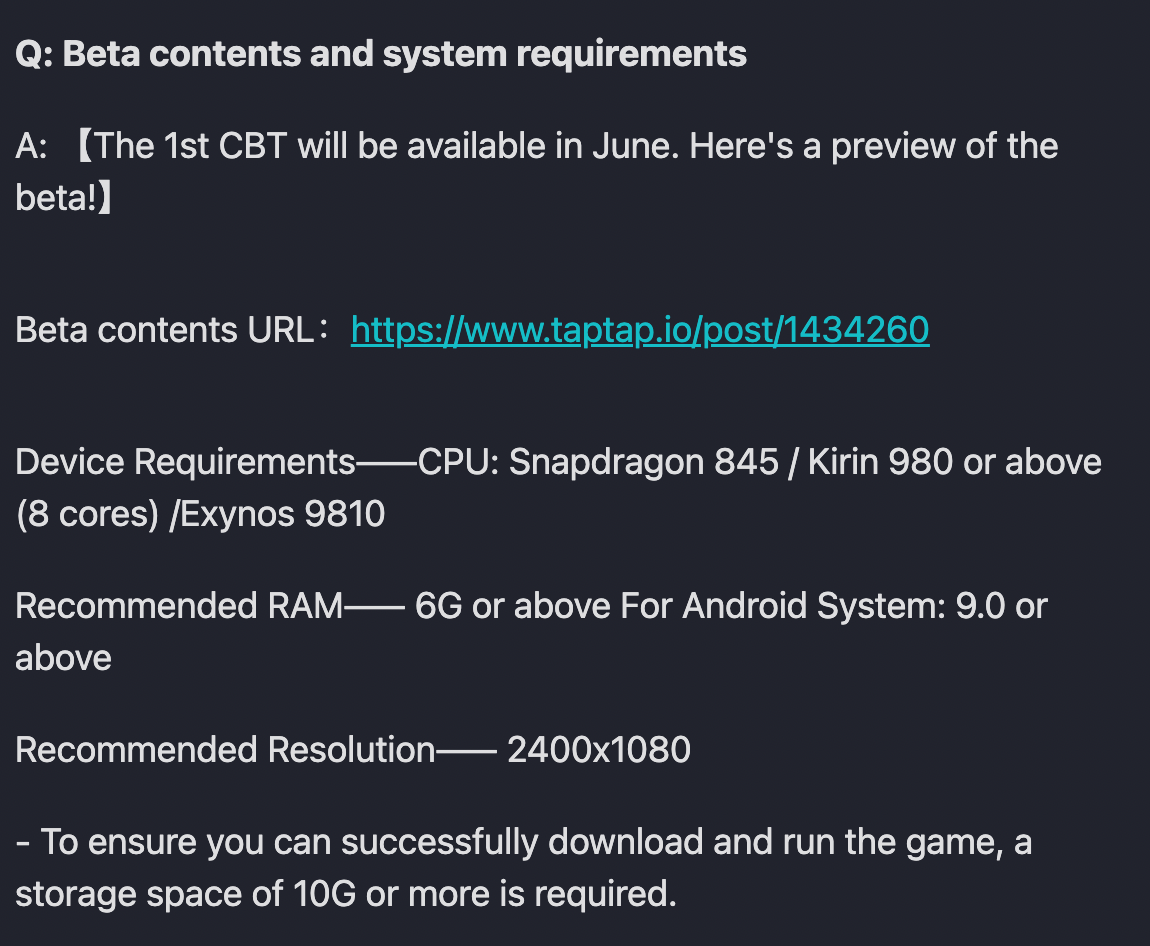Open the taptap.io beta contents link
The width and height of the screenshot is (1150, 946).
tap(640, 330)
